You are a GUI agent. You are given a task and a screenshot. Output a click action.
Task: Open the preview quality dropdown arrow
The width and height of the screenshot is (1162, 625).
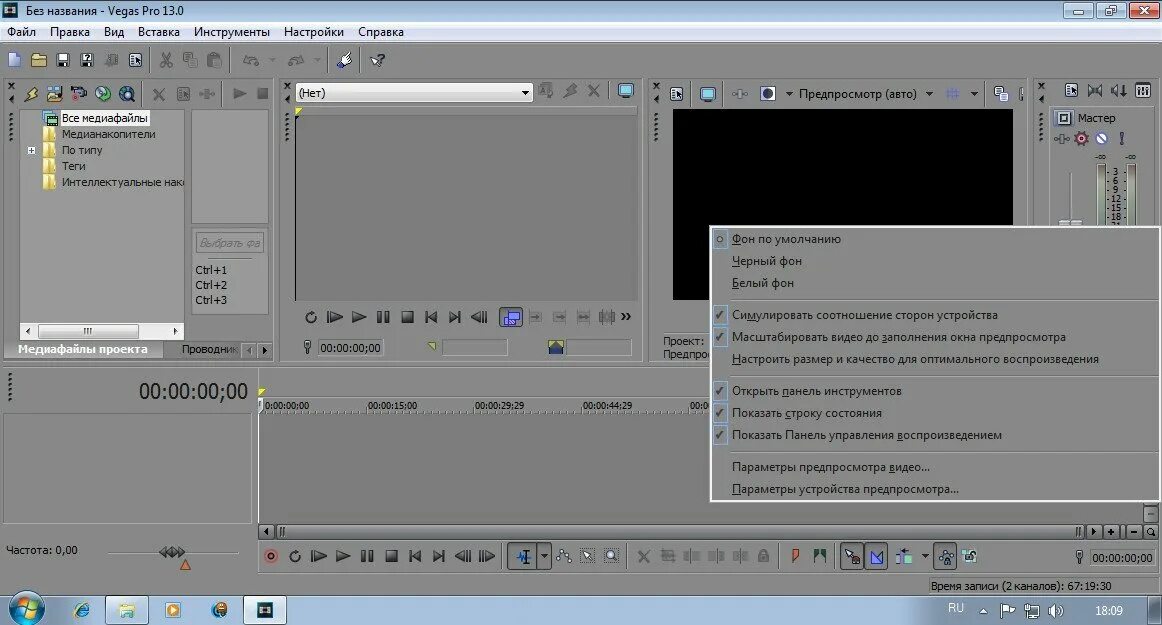(x=929, y=94)
